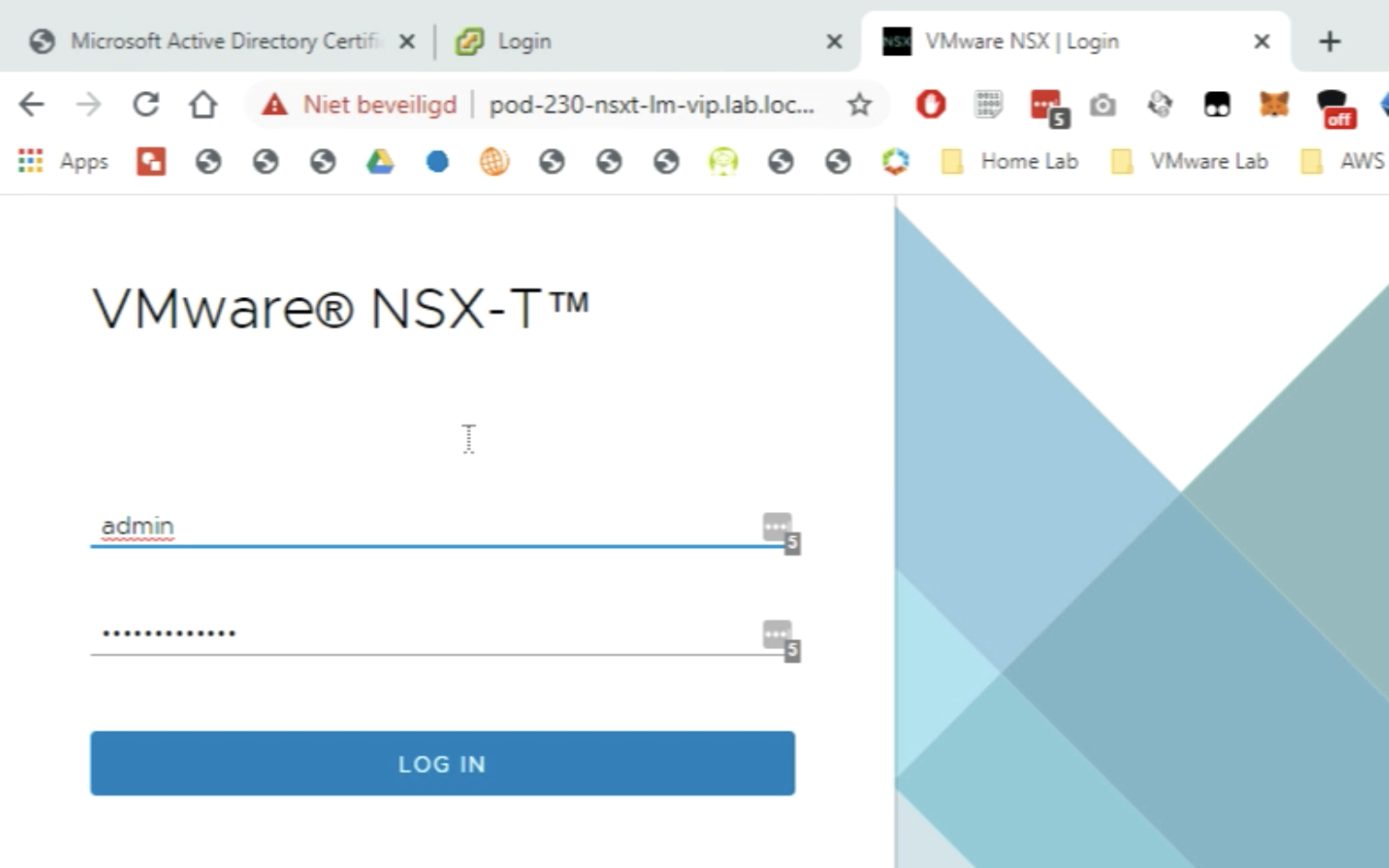Click the camera screenshot extension icon
Screen dimensions: 1389x868
pos(1102,106)
